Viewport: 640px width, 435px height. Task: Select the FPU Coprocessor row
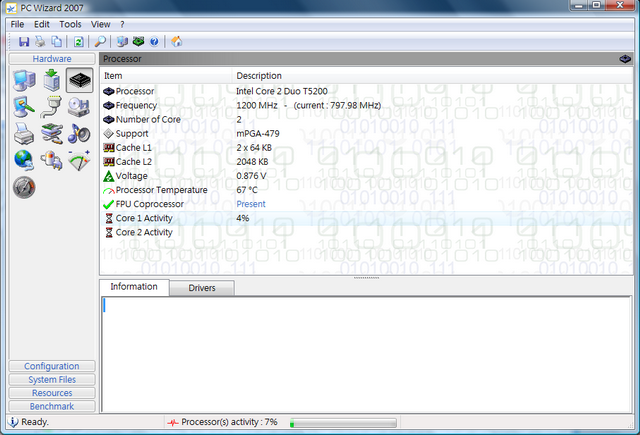(x=366, y=204)
